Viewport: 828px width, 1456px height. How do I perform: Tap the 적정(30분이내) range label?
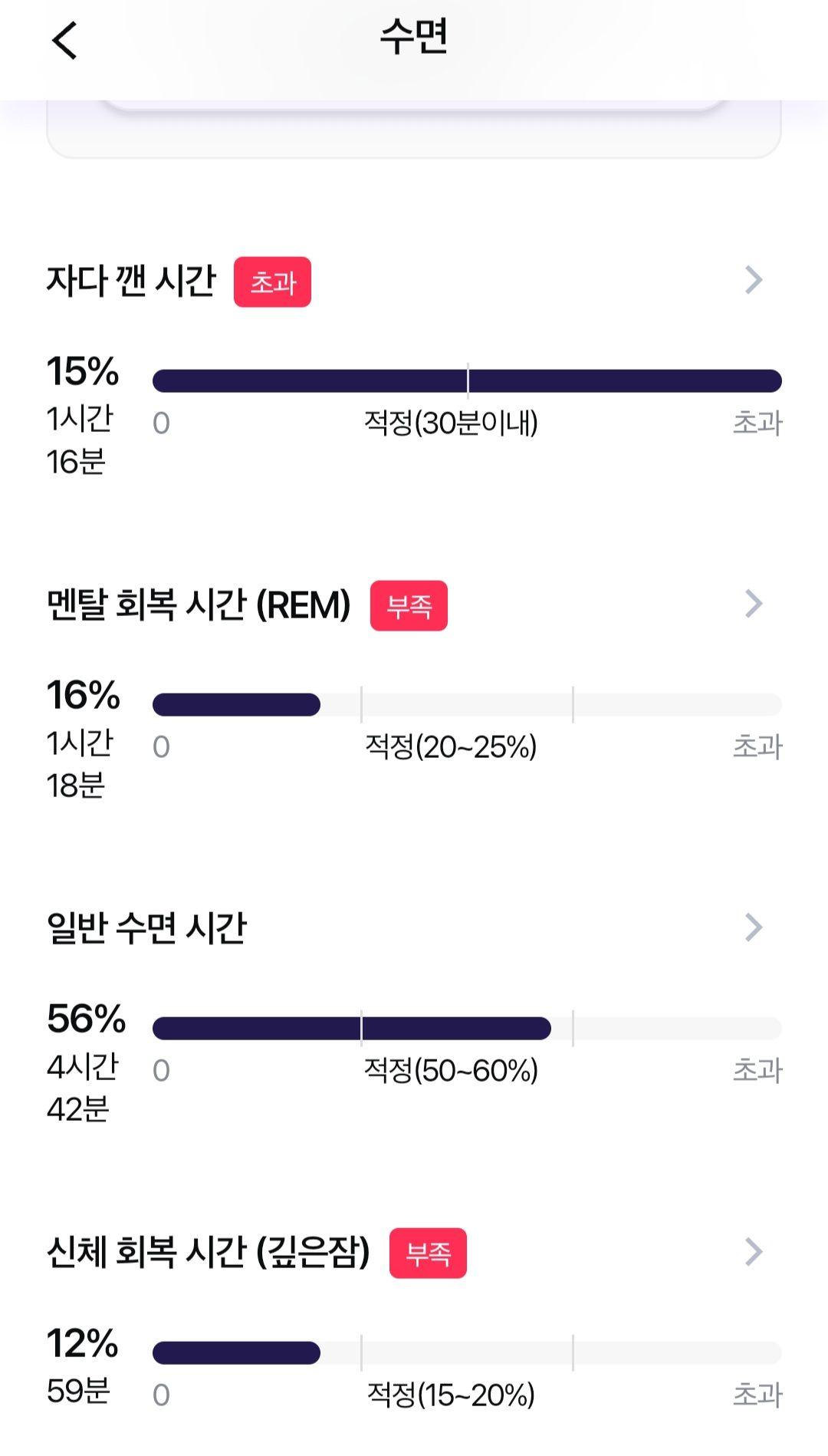(x=451, y=423)
